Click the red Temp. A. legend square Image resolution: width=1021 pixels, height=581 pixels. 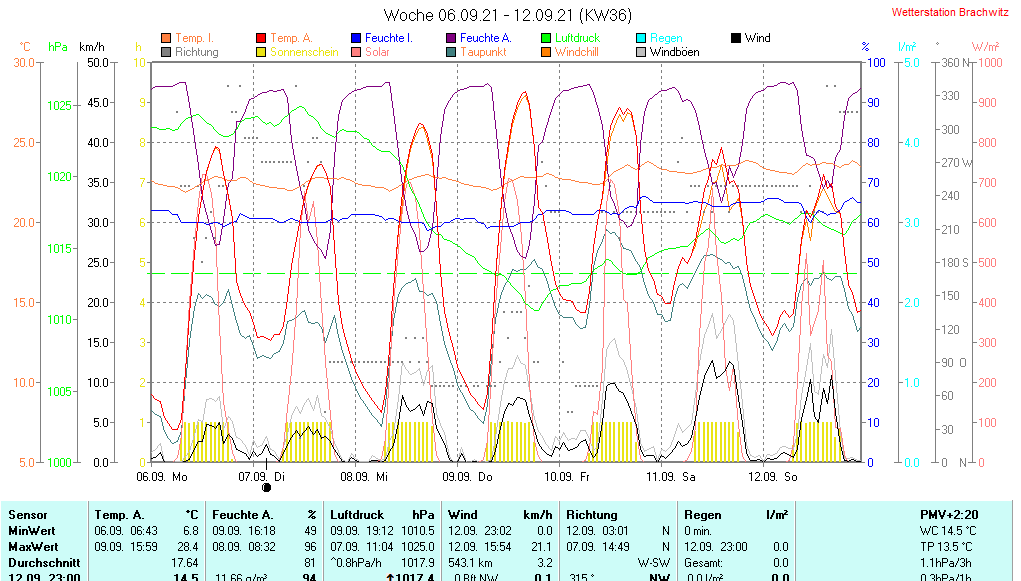point(262,38)
